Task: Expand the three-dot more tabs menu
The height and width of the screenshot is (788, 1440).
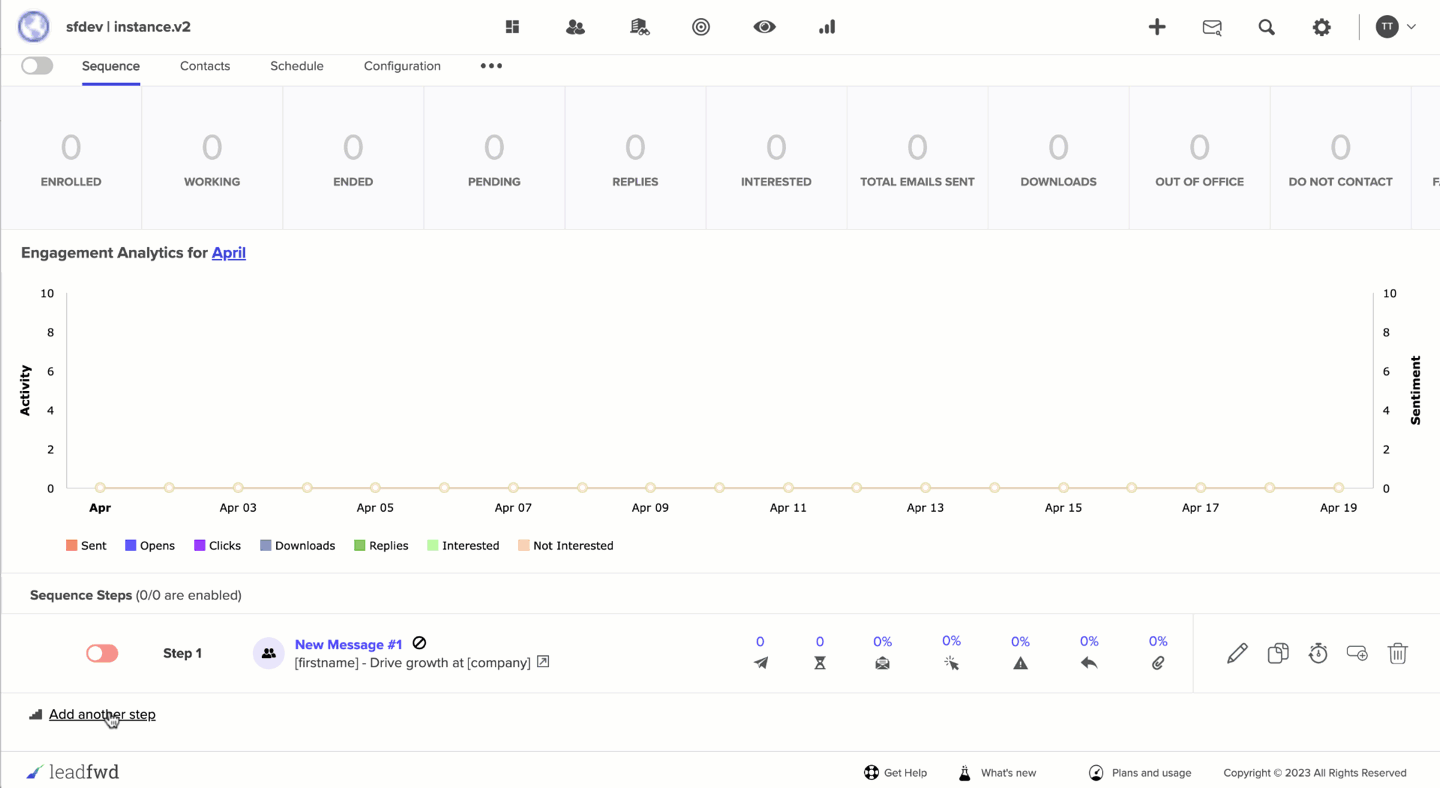Action: coord(491,66)
